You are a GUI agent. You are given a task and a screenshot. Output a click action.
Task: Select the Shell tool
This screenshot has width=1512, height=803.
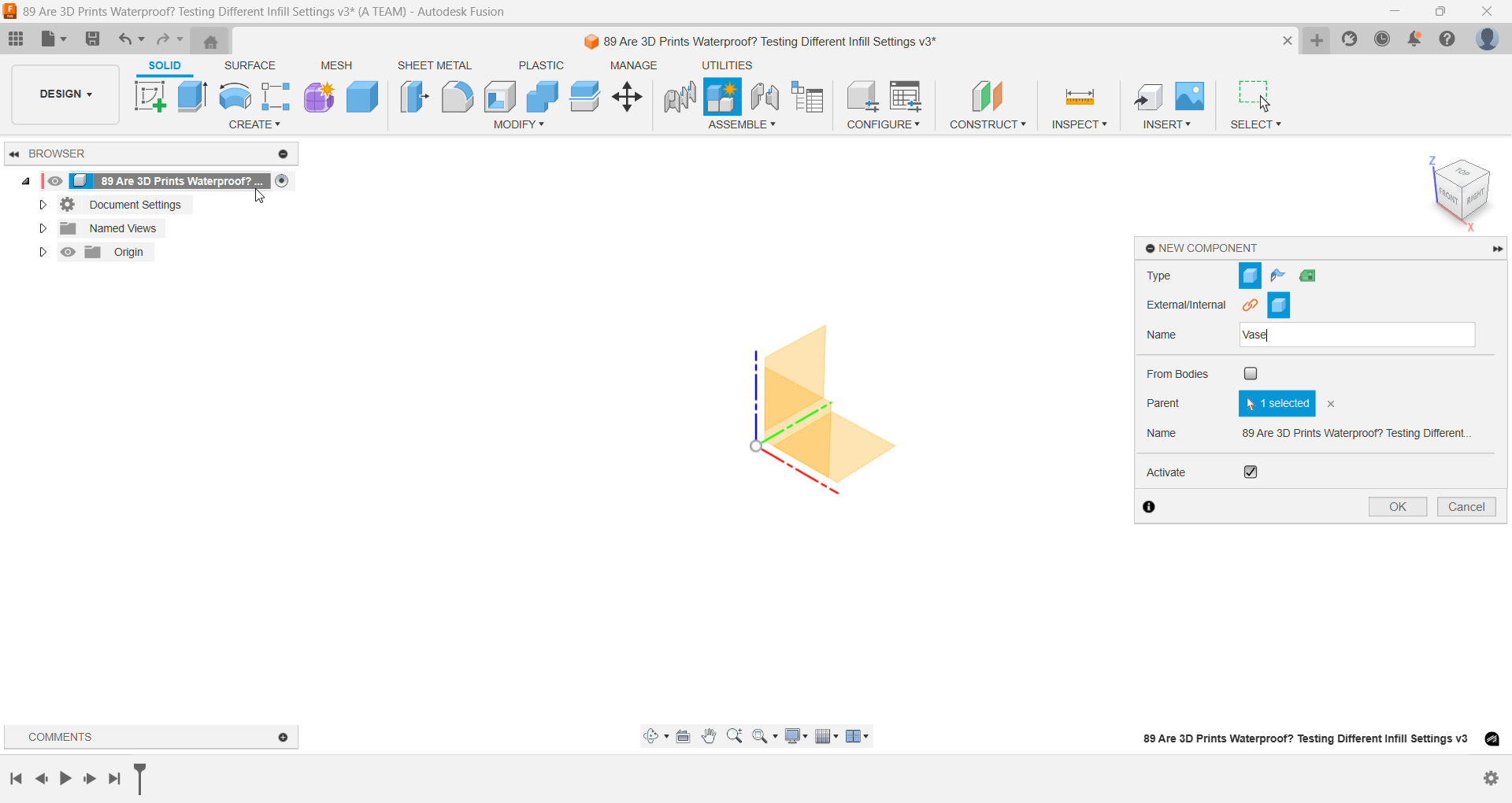tap(500, 97)
